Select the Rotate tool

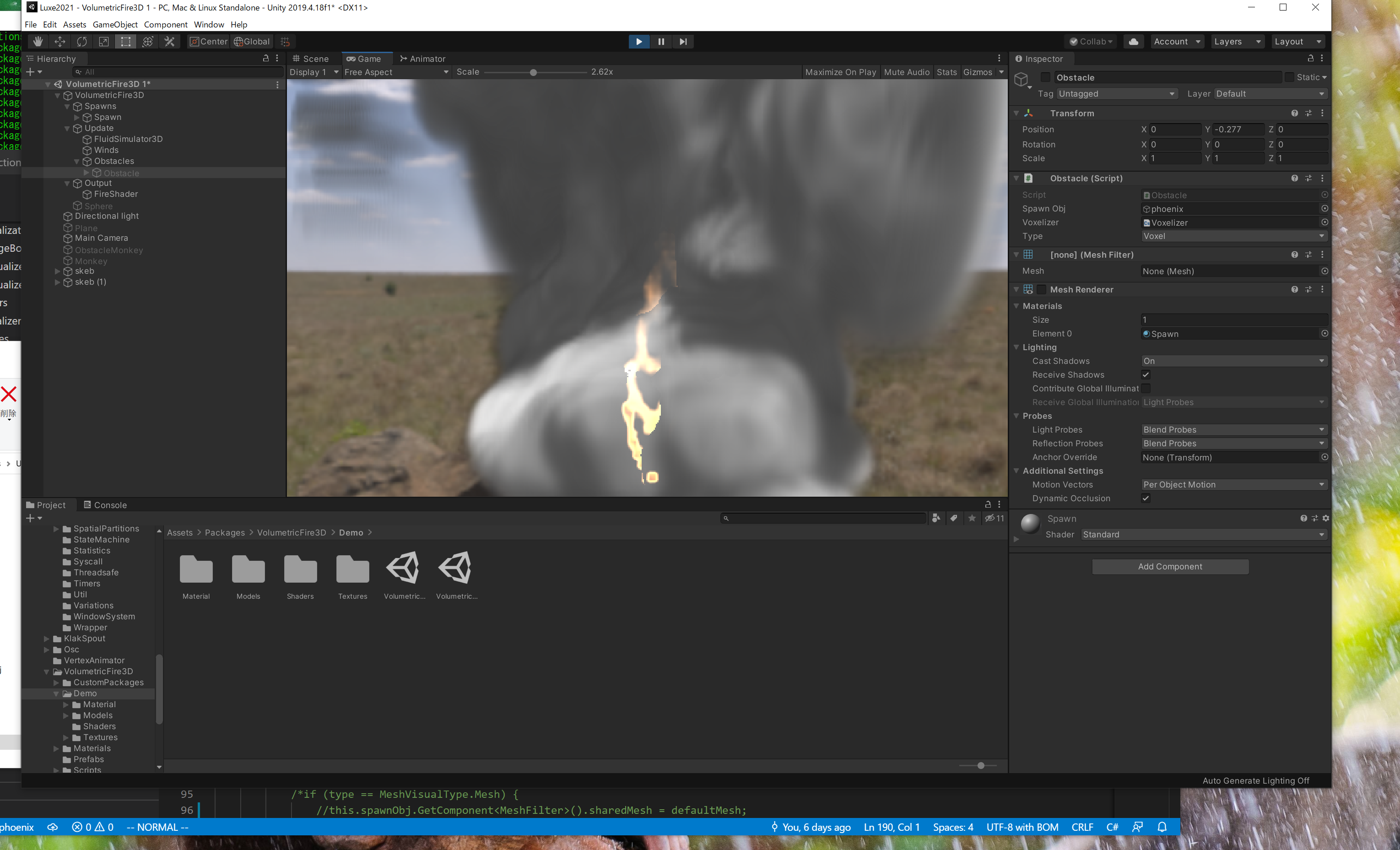(82, 42)
